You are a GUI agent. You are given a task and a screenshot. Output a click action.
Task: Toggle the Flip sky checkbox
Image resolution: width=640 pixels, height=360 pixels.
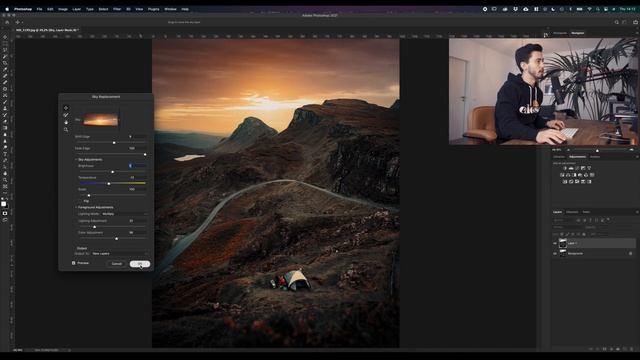click(x=80, y=201)
